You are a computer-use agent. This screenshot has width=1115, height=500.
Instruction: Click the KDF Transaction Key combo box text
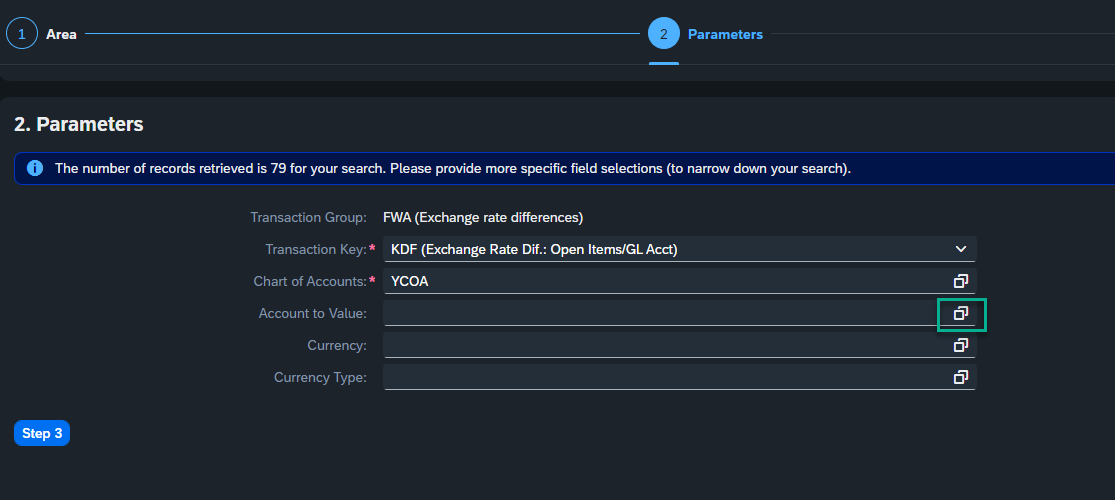coord(534,249)
